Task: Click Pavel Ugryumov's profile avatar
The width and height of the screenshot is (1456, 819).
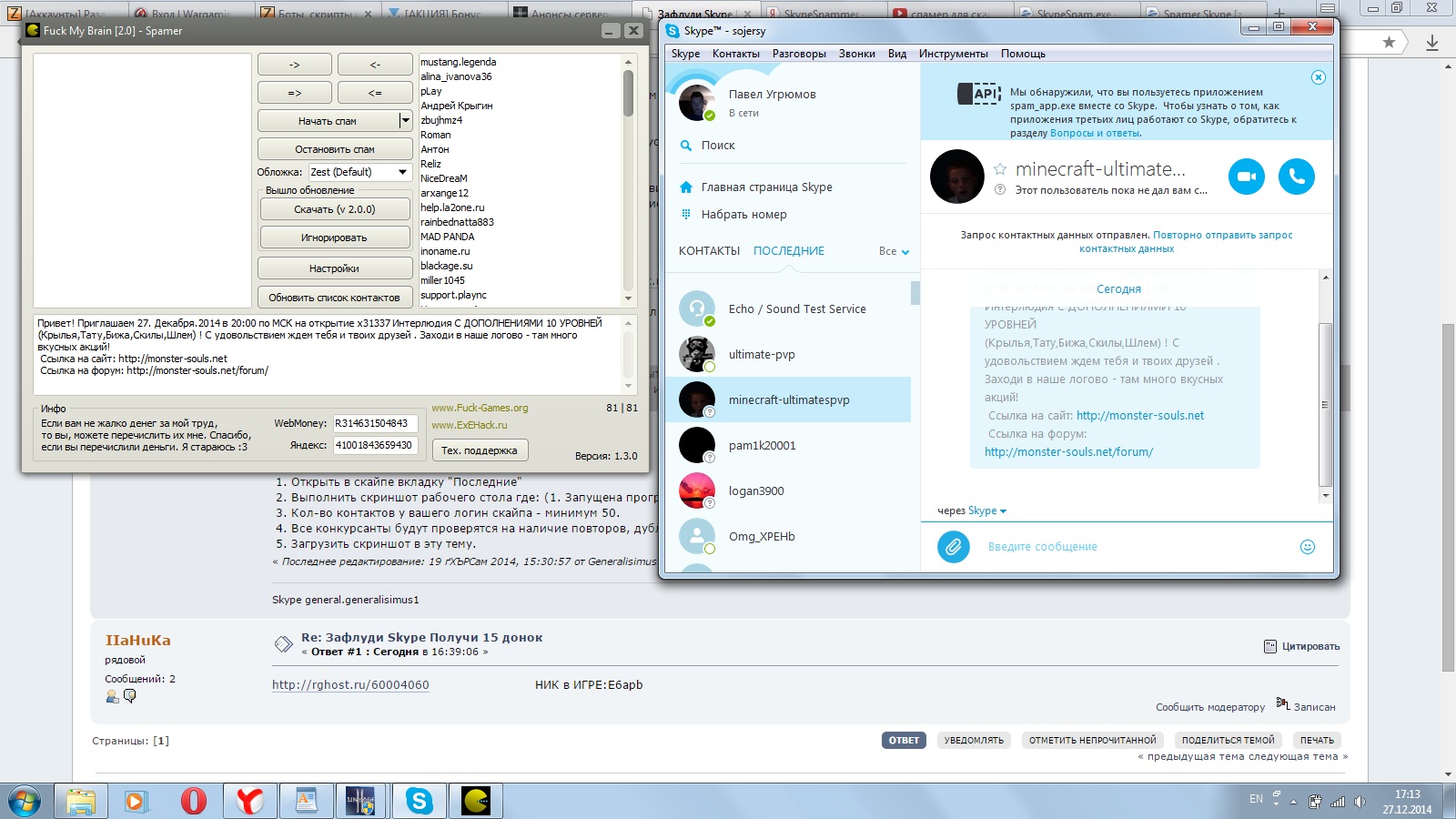Action: click(697, 104)
